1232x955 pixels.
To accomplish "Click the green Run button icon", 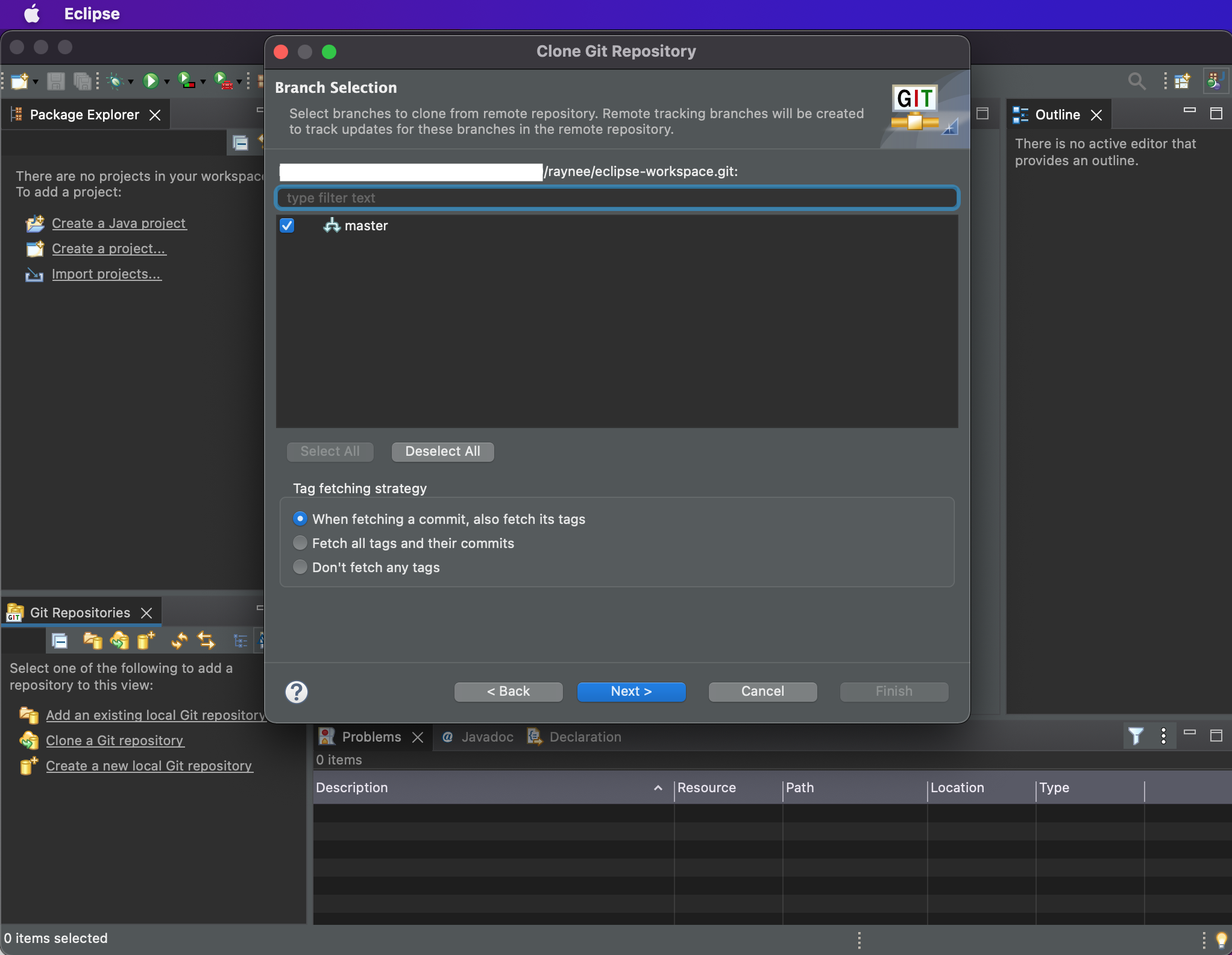I will click(150, 81).
